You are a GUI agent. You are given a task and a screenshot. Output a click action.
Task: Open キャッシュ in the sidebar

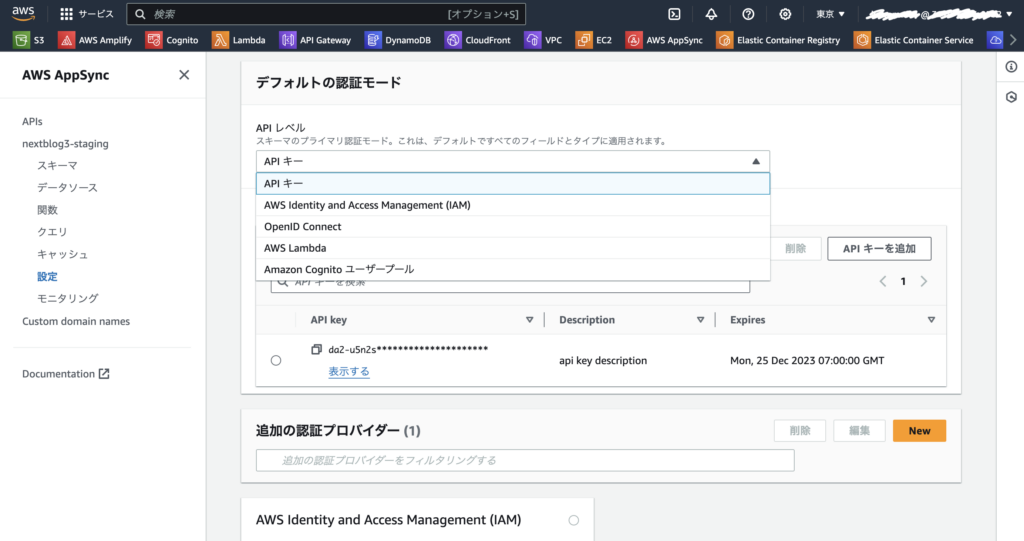click(x=63, y=255)
